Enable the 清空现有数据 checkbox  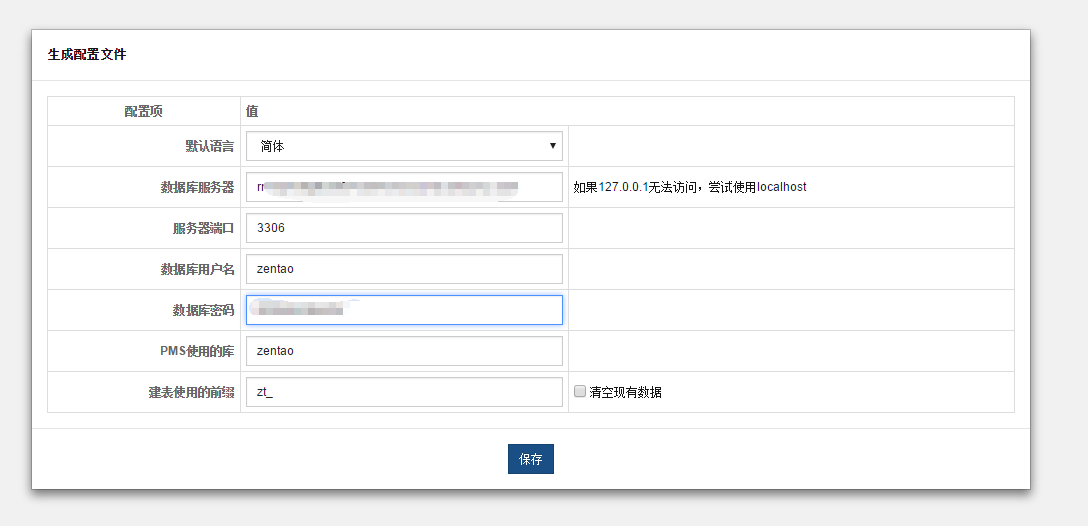580,392
